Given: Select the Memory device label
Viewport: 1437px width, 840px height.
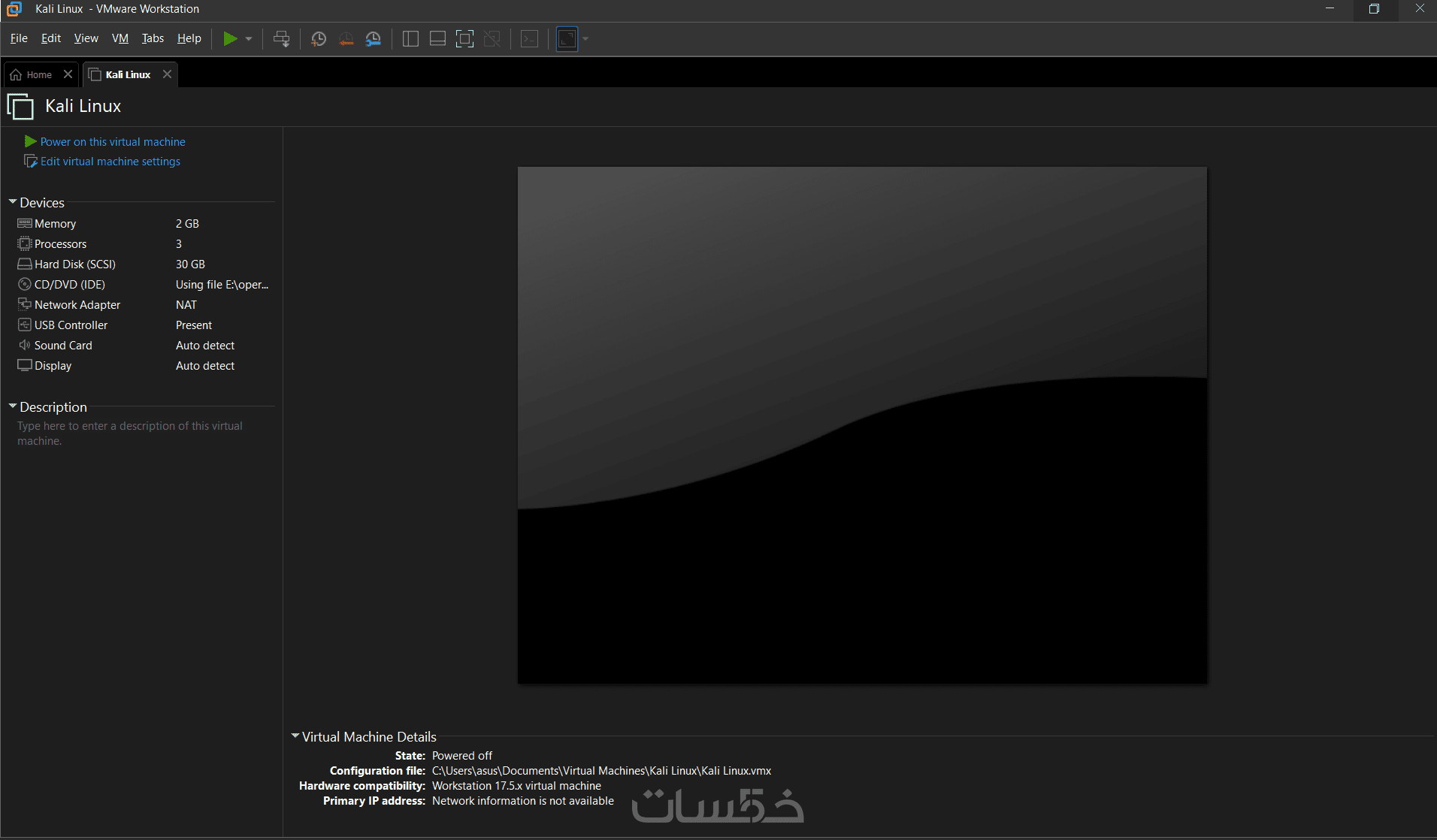Looking at the screenshot, I should (56, 224).
